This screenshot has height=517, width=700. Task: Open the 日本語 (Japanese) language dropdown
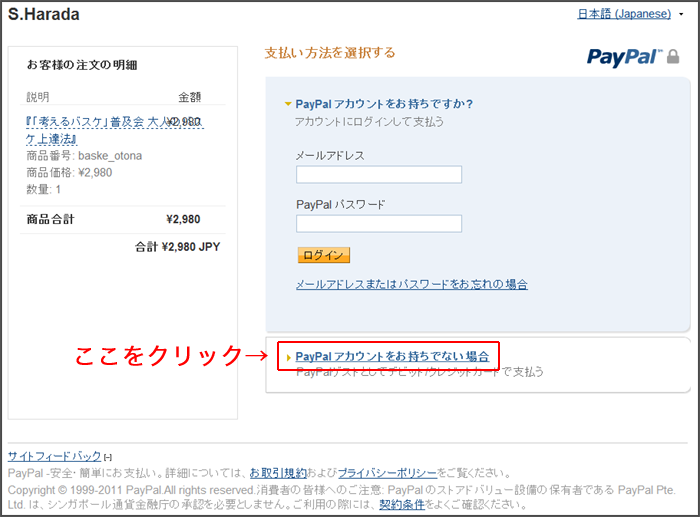[624, 14]
